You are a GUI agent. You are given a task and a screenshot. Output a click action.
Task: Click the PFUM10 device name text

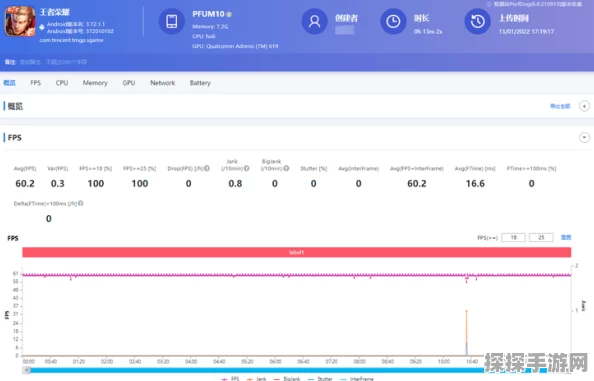click(x=208, y=14)
